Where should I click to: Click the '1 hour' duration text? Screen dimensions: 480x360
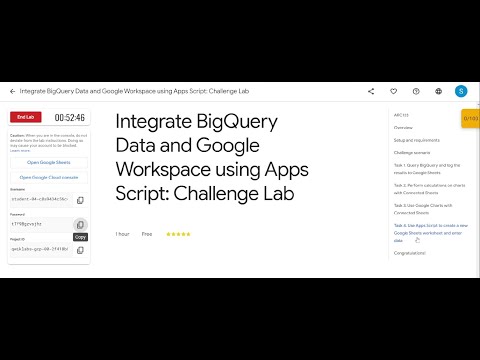[122, 234]
